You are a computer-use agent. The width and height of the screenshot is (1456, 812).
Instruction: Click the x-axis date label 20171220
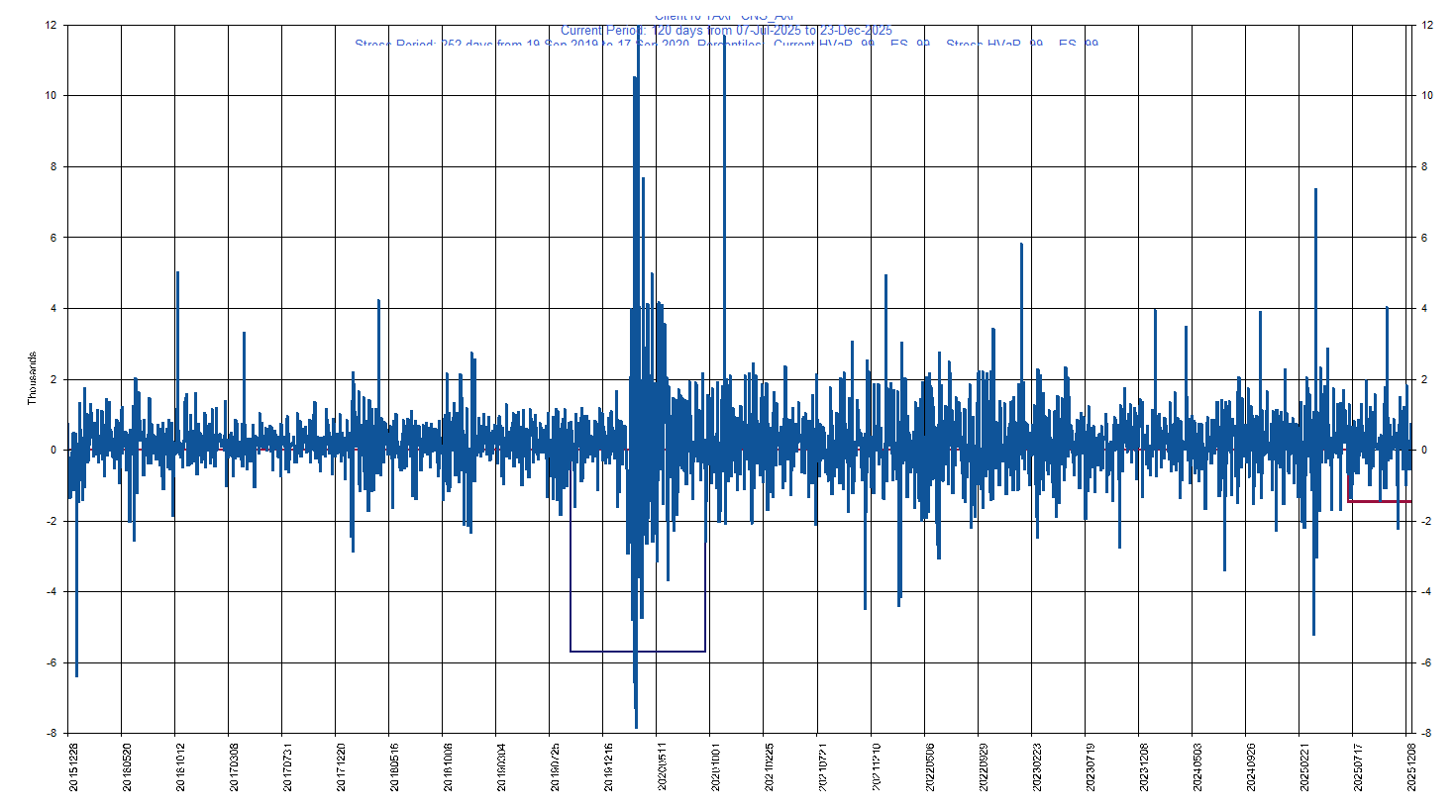[342, 767]
